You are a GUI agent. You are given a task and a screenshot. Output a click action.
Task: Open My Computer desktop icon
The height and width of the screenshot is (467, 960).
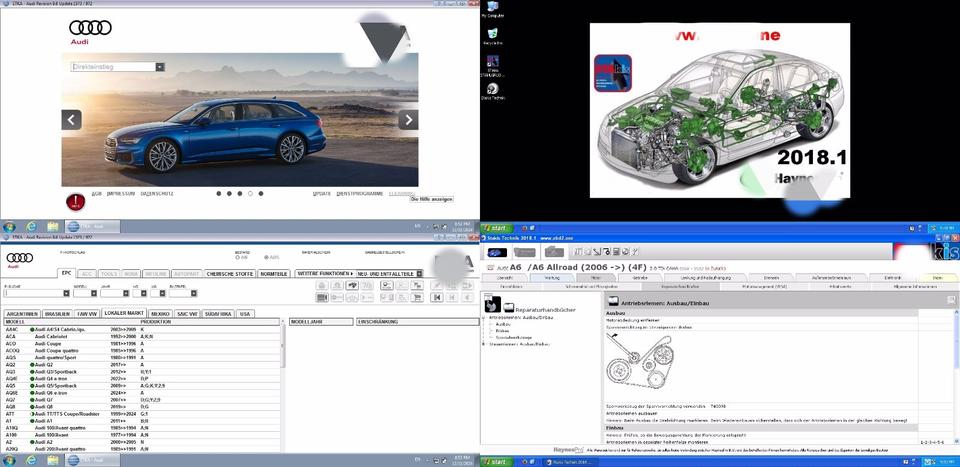tap(492, 10)
